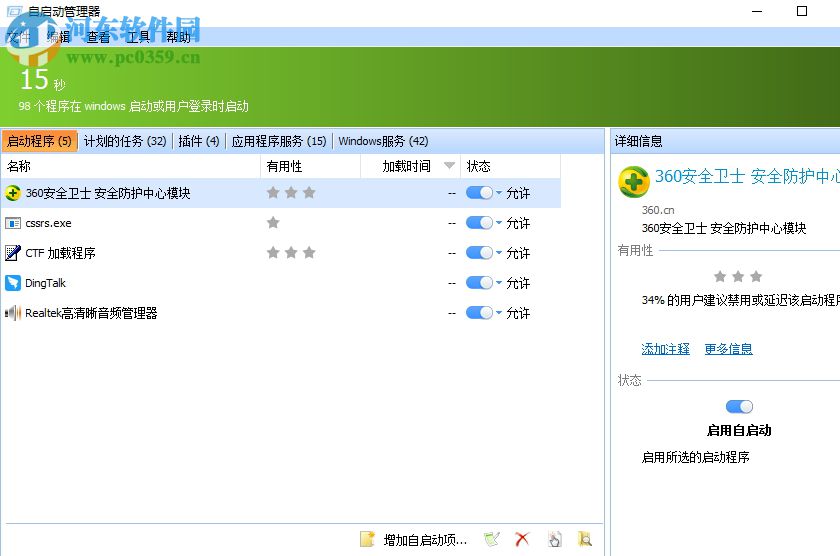Click the DingTalk app icon
Image resolution: width=840 pixels, height=556 pixels.
click(13, 283)
